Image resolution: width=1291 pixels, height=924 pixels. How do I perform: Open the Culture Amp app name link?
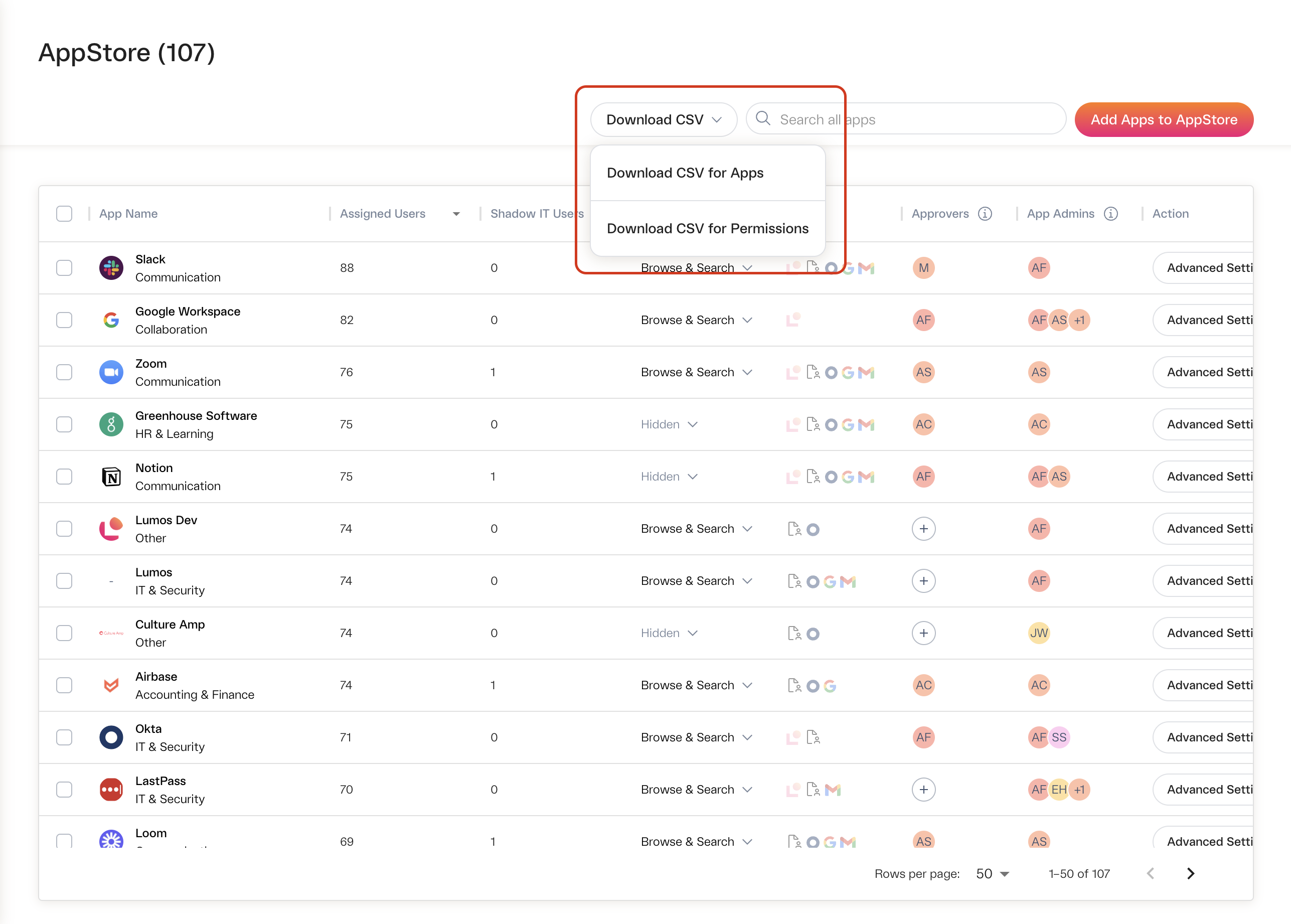coord(170,625)
